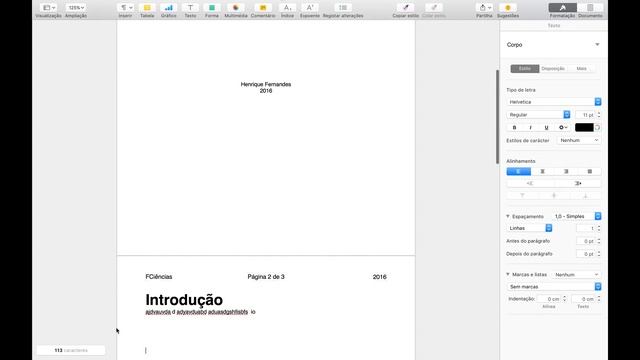
Task: Open the Visualização view options
Action: [x=49, y=8]
